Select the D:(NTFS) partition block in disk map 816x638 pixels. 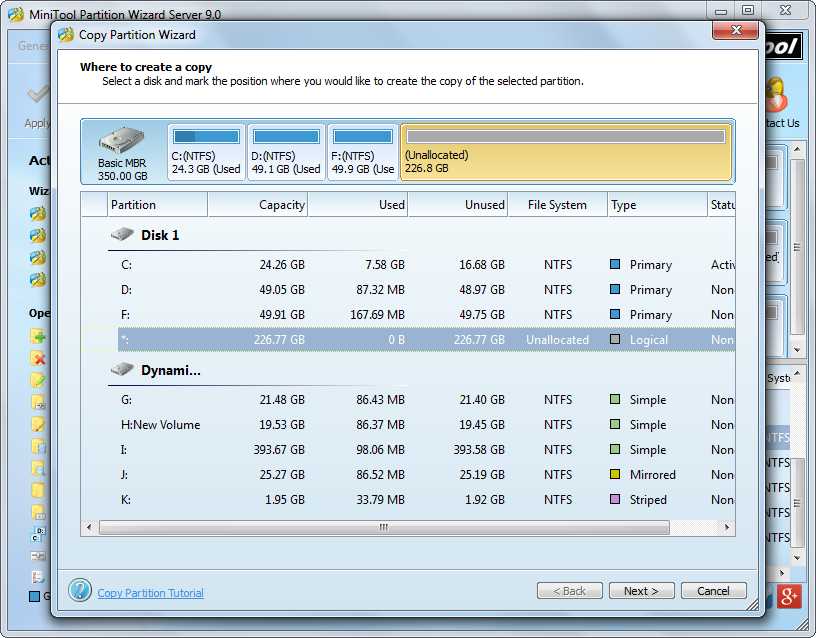(286, 152)
